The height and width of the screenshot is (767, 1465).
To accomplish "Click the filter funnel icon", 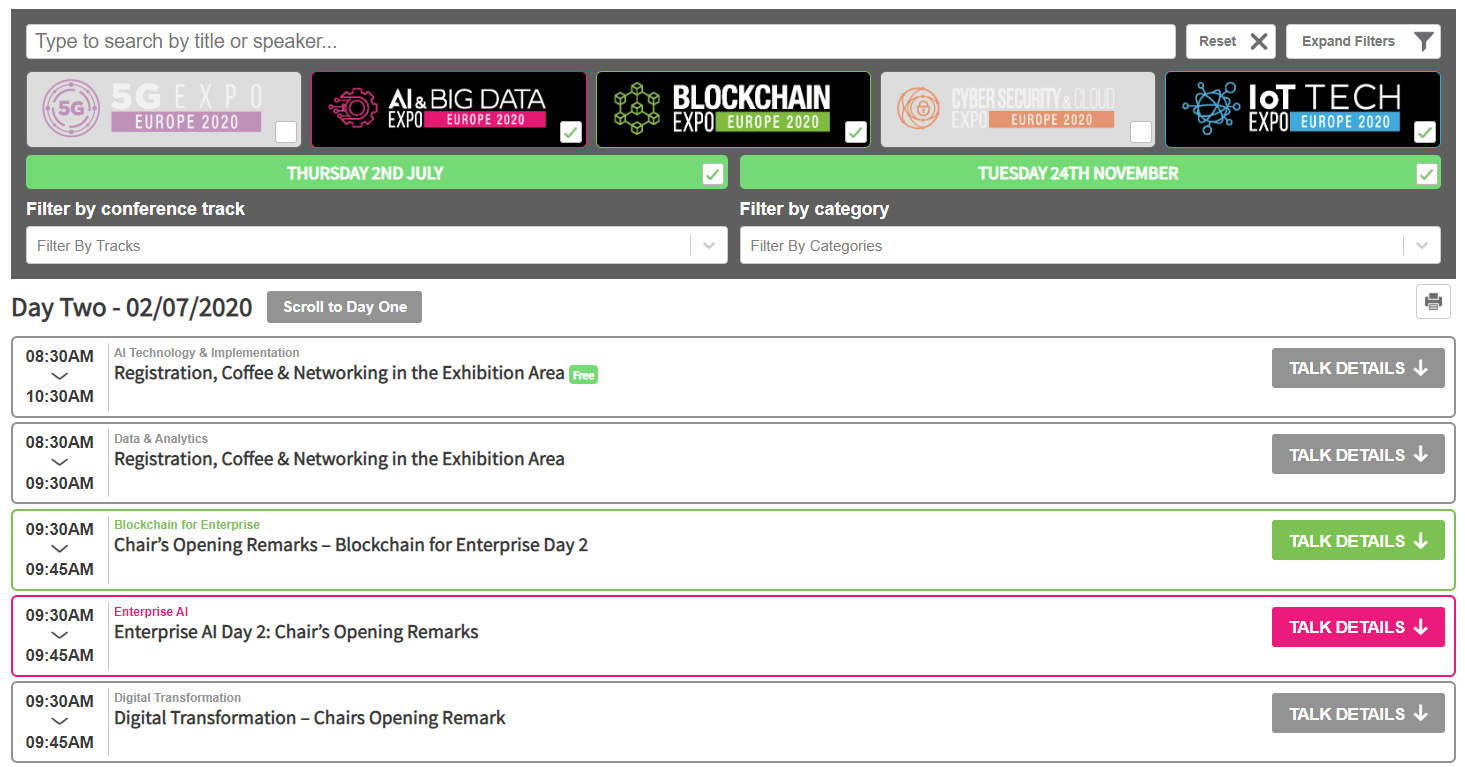I will point(1425,41).
